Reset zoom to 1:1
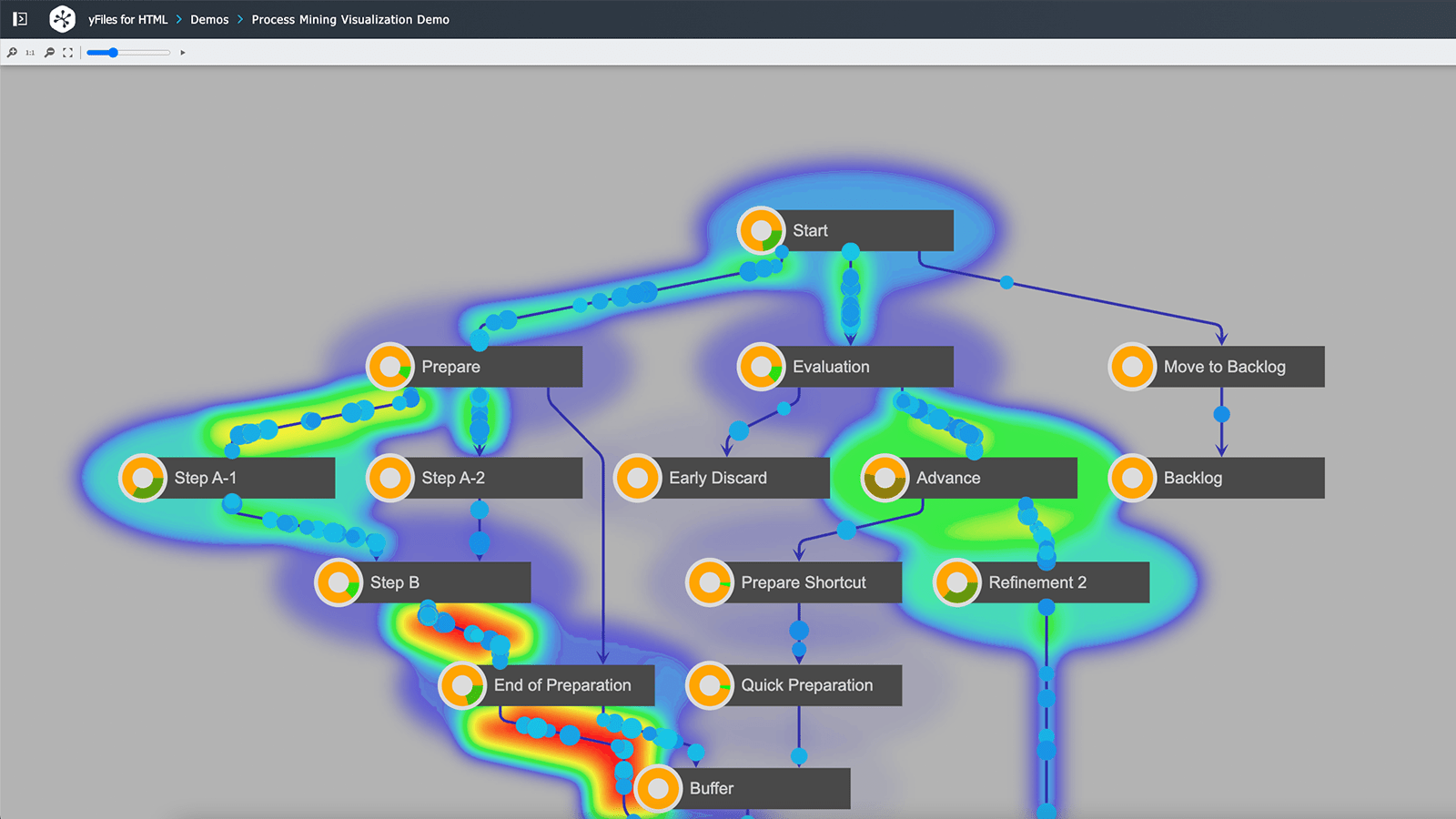Image resolution: width=1456 pixels, height=819 pixels. (x=30, y=53)
